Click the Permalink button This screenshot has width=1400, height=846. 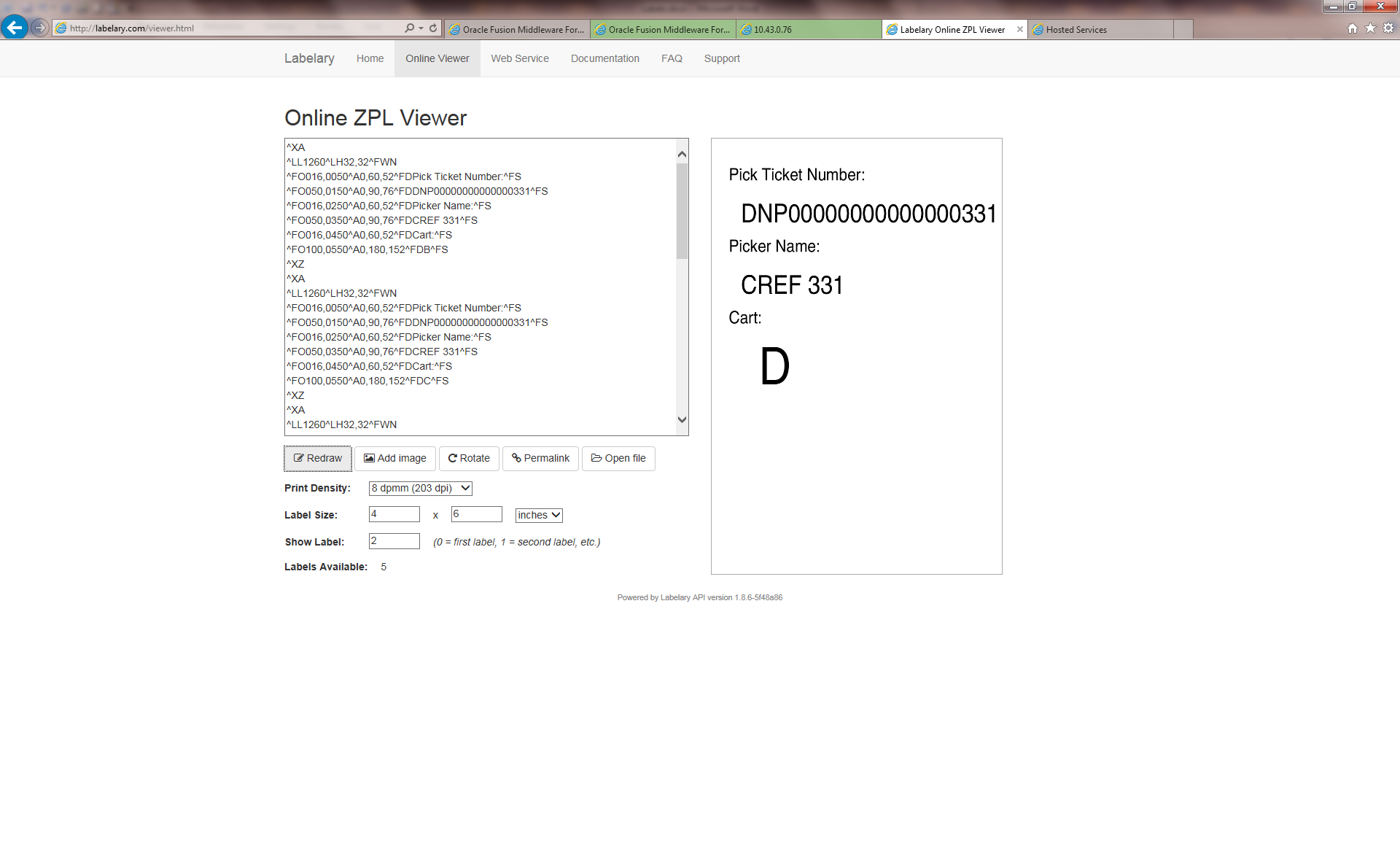pos(540,458)
